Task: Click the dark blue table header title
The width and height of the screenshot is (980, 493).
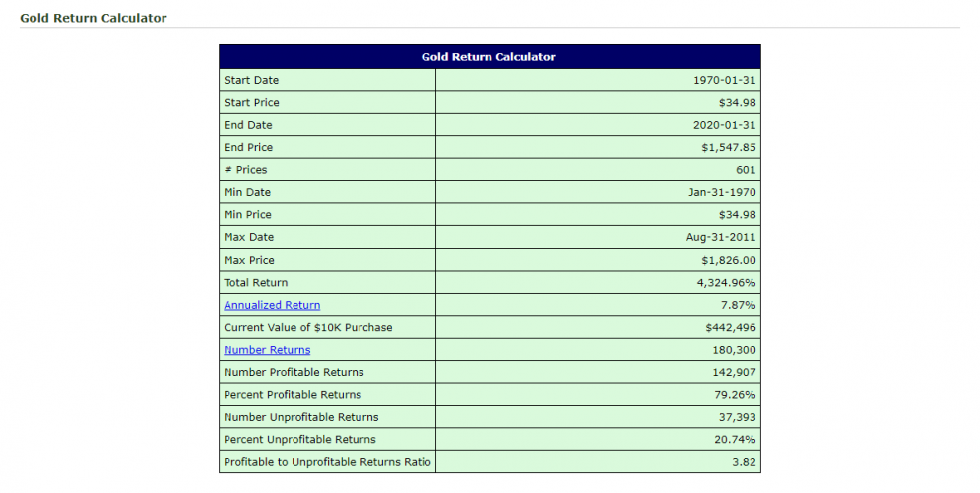Action: coord(489,57)
